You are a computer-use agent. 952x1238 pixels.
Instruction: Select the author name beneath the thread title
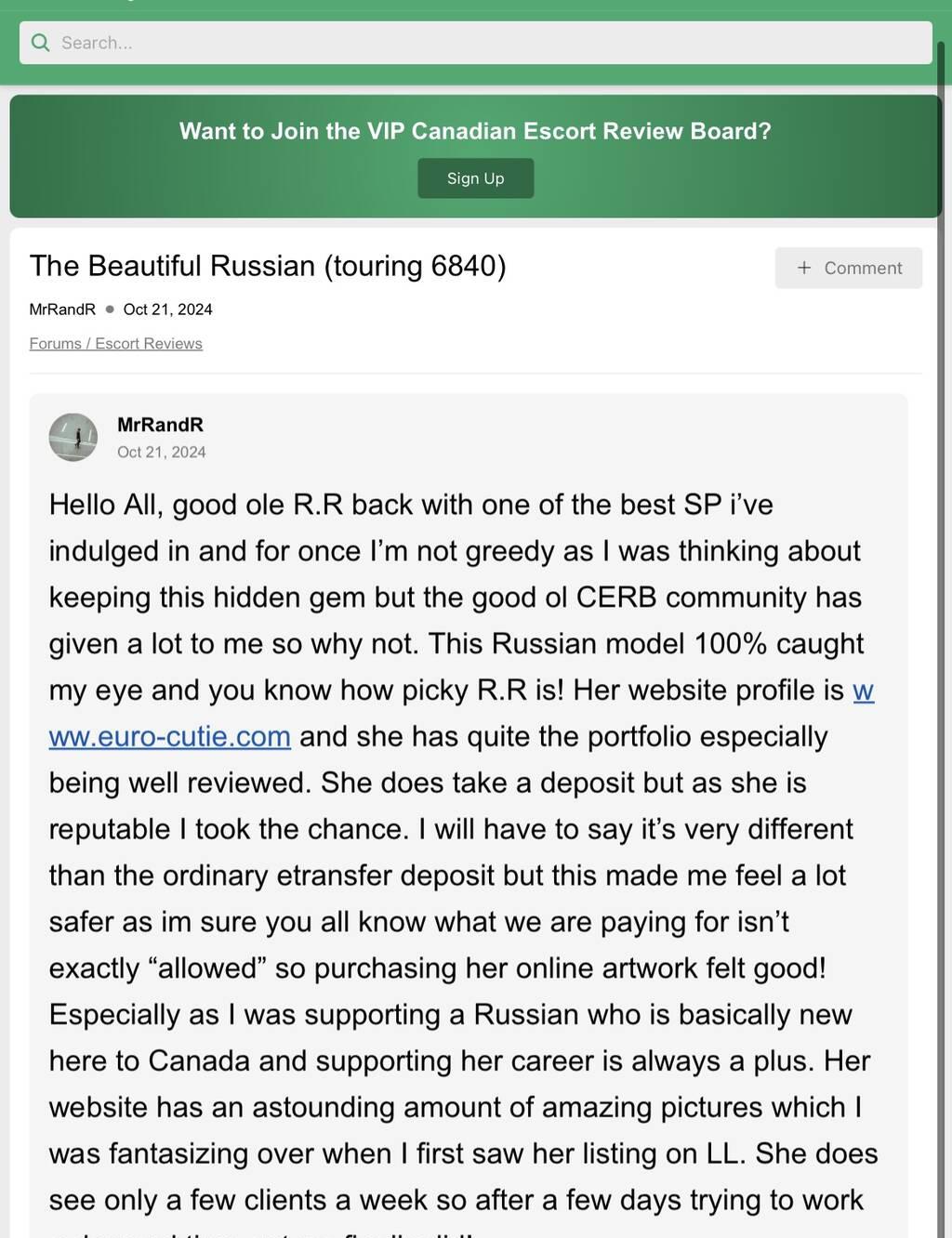(x=62, y=309)
